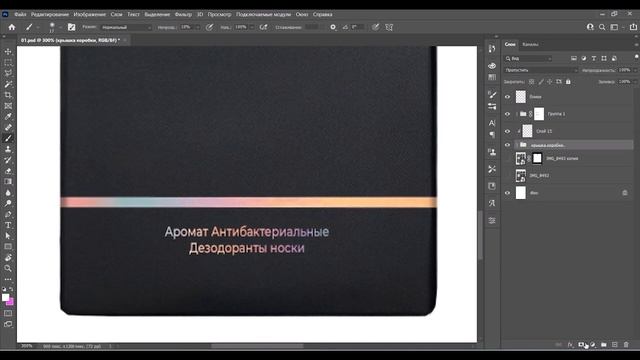Filter layers by pixel kind icon

click(574, 58)
